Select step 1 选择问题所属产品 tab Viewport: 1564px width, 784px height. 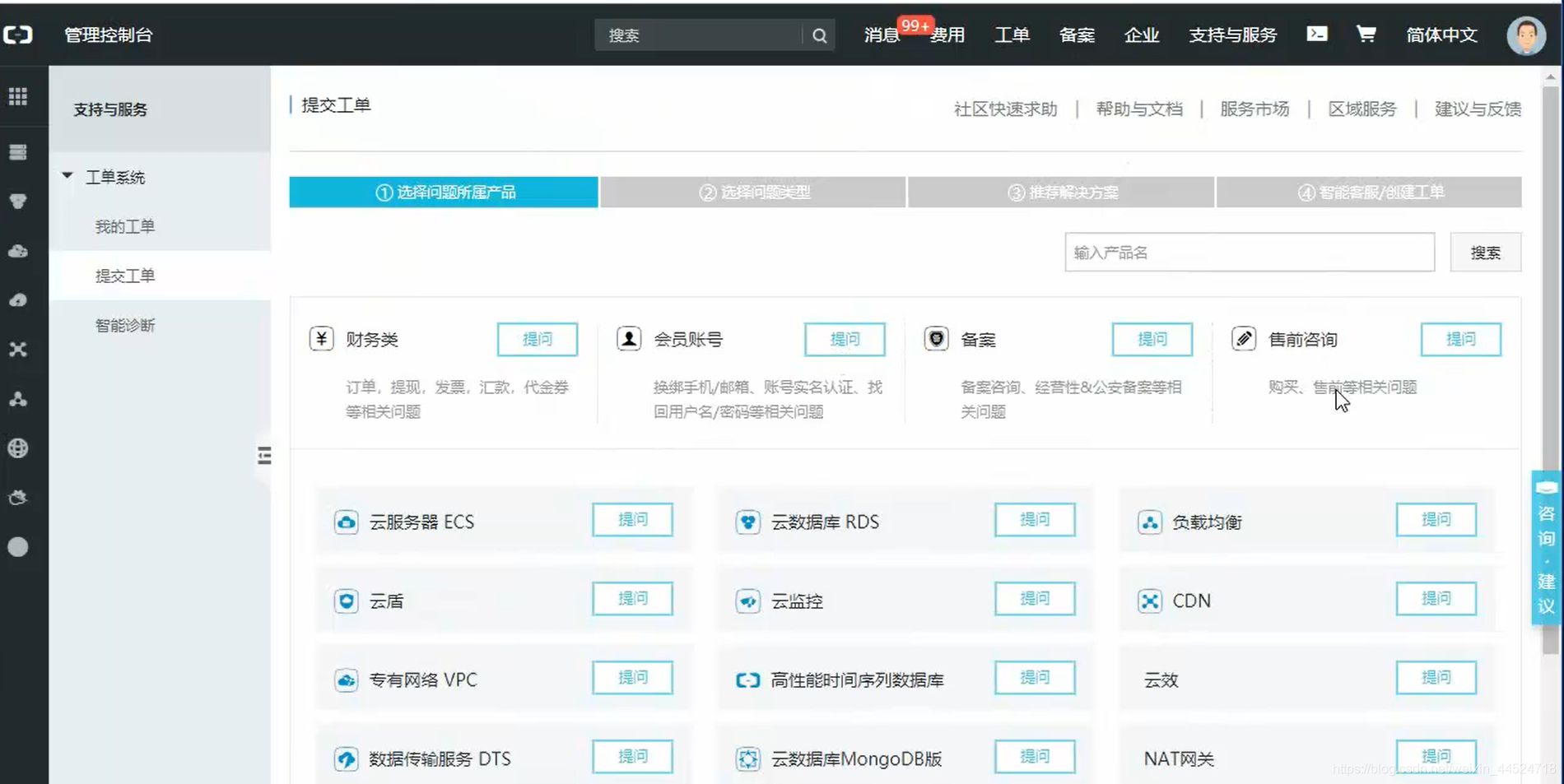tap(444, 192)
